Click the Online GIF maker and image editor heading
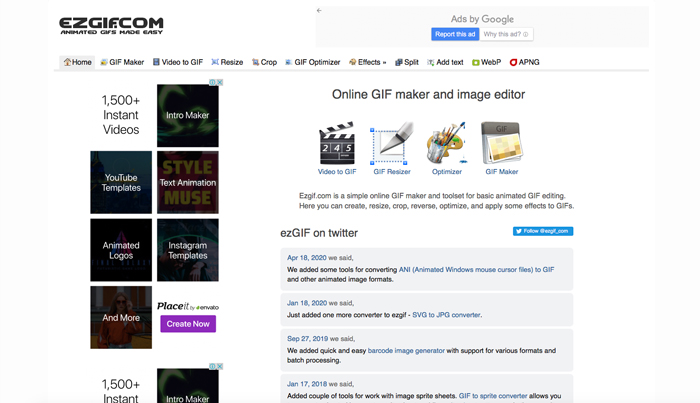 tap(429, 95)
